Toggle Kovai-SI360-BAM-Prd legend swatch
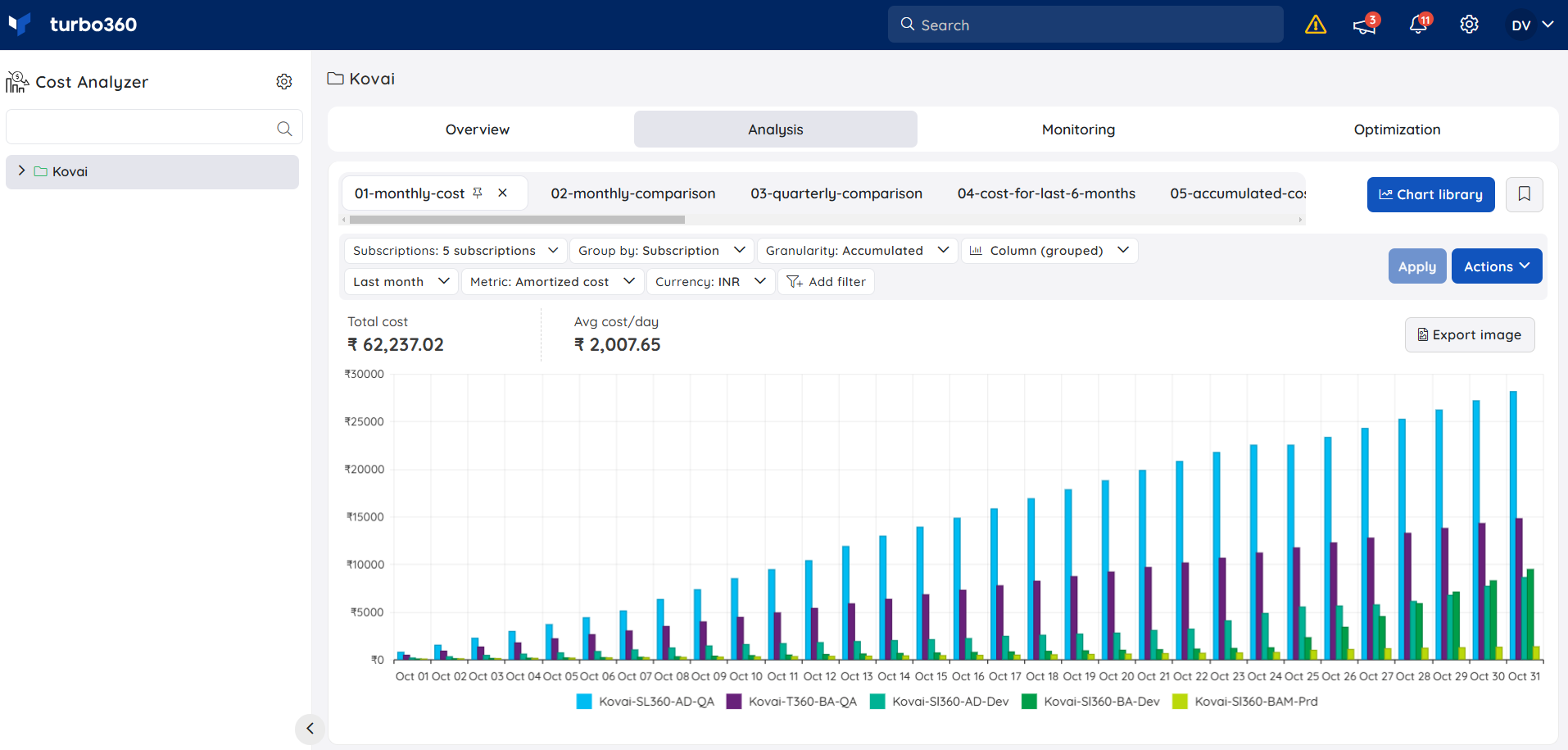This screenshot has height=750, width=1568. 1180,702
